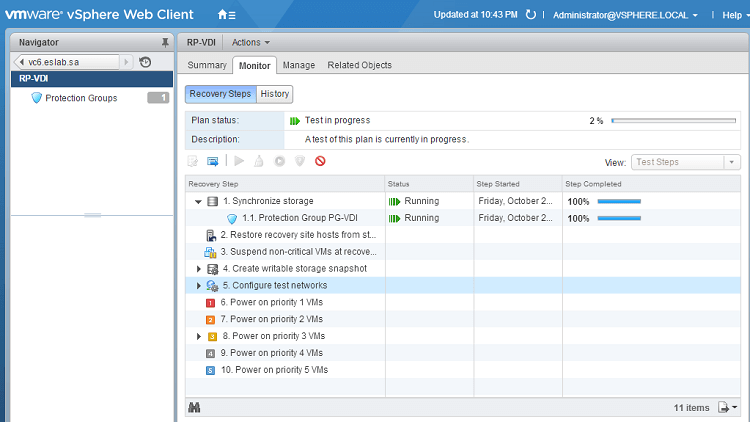Expand Create writable storage snapshot step

[198, 269]
